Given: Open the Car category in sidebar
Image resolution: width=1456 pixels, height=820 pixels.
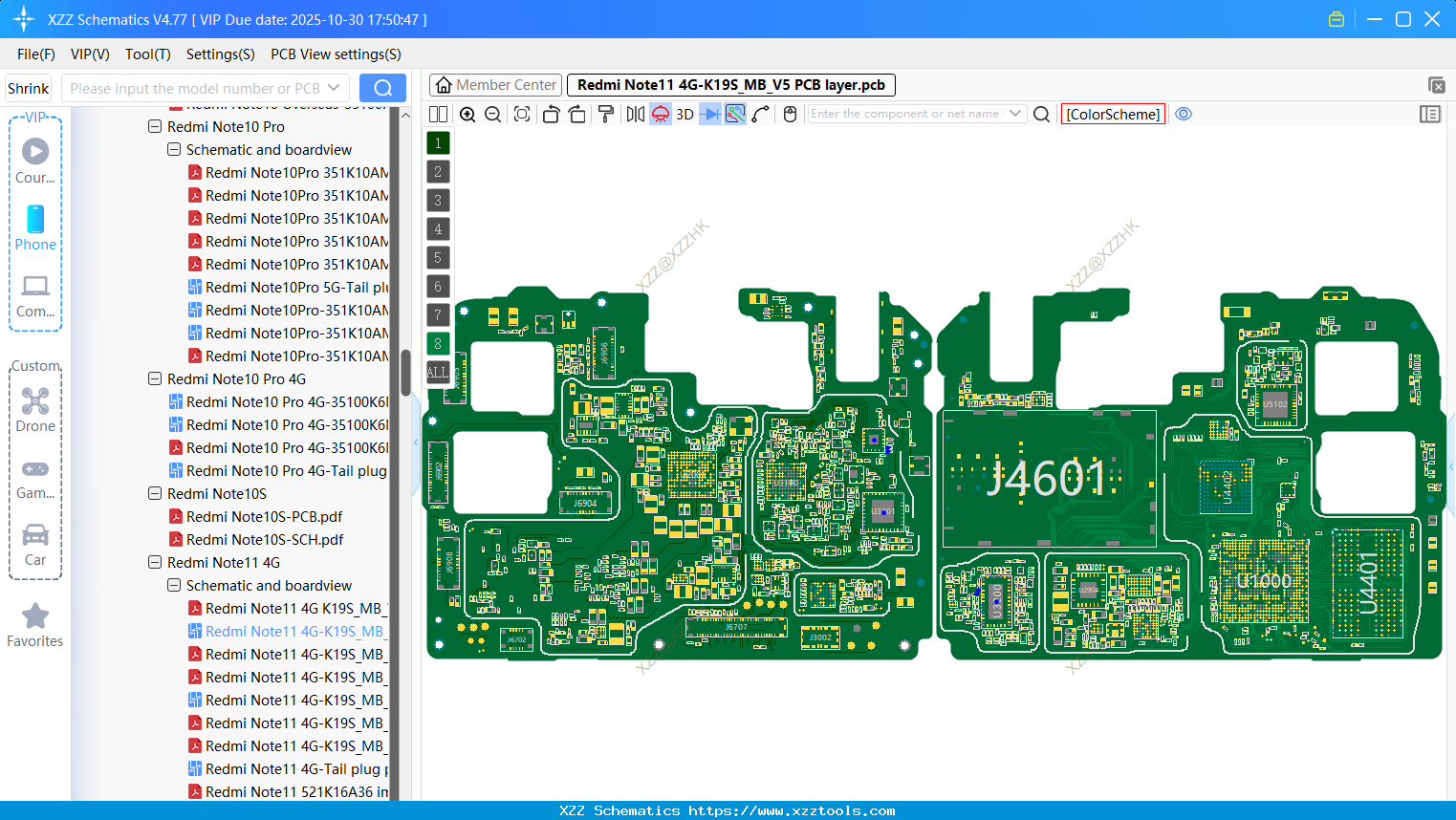Looking at the screenshot, I should click(35, 545).
